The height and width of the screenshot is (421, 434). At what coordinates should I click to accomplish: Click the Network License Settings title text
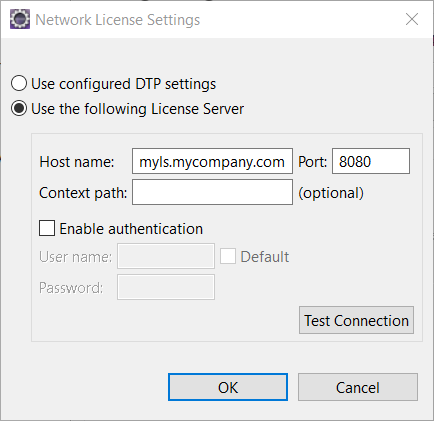(118, 20)
